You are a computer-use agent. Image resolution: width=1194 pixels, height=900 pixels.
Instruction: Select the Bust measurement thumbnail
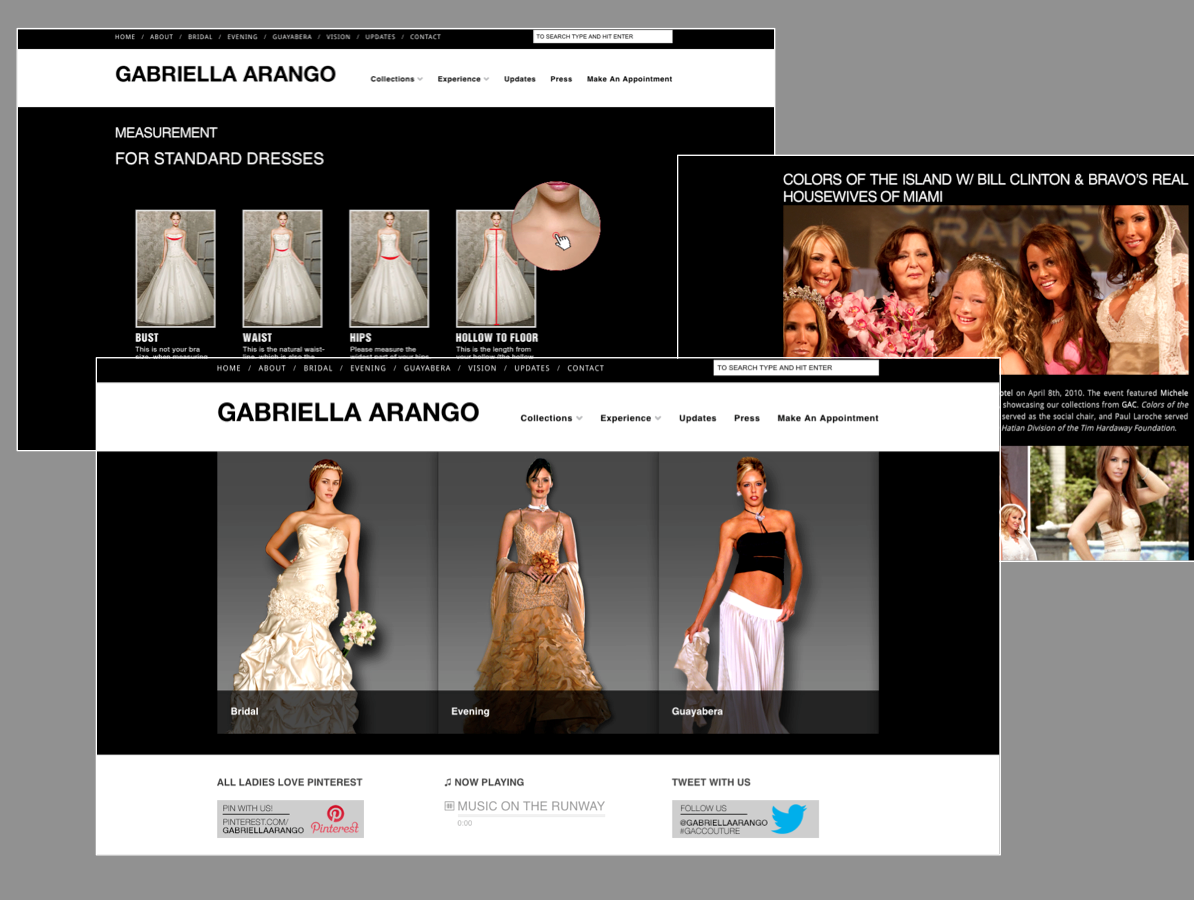click(x=175, y=268)
